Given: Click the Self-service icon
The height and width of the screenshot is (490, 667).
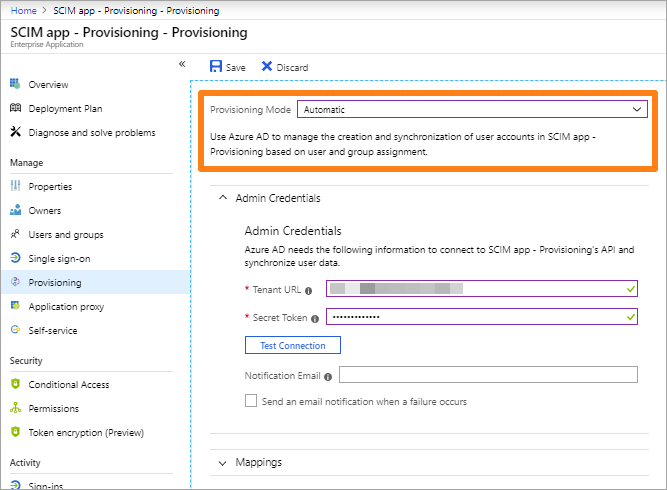Looking at the screenshot, I should point(15,330).
